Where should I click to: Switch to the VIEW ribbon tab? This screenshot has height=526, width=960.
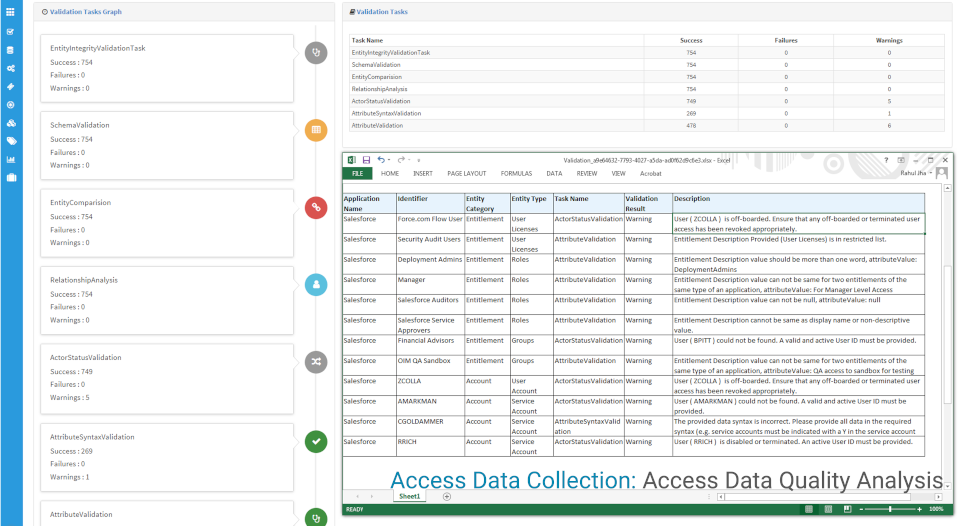pyautogui.click(x=618, y=174)
